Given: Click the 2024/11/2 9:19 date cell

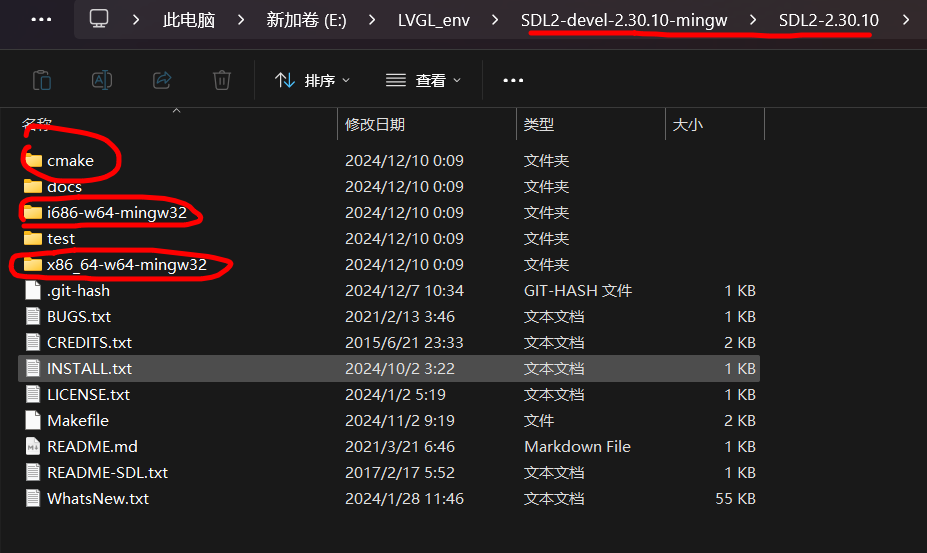Looking at the screenshot, I should click(400, 421).
